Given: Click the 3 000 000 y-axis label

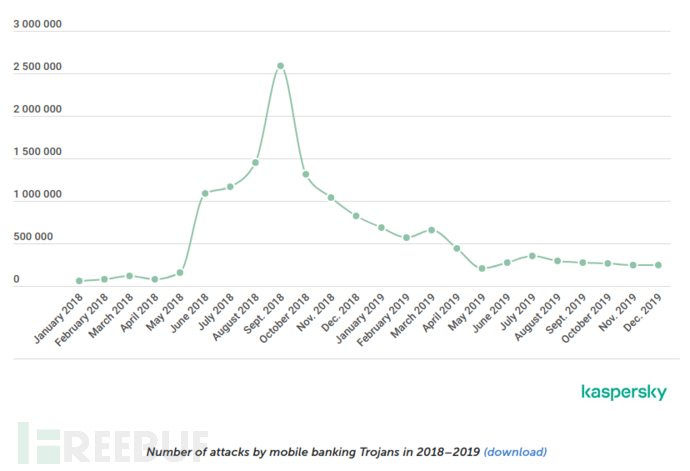Looking at the screenshot, I should pyautogui.click(x=37, y=25).
